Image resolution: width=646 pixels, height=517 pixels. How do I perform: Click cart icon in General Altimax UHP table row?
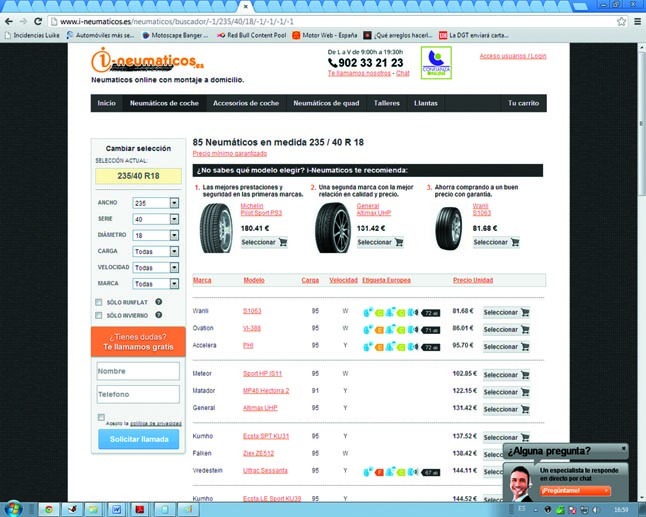(525, 409)
